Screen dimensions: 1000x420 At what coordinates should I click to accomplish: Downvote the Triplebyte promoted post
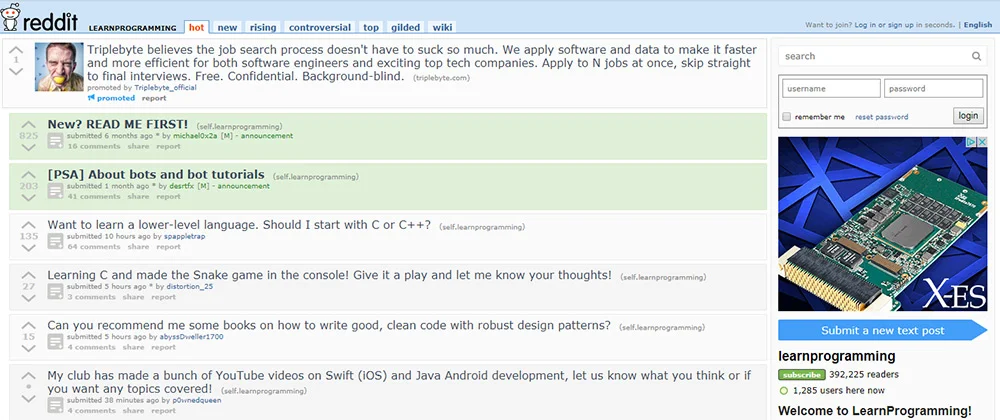(17, 71)
